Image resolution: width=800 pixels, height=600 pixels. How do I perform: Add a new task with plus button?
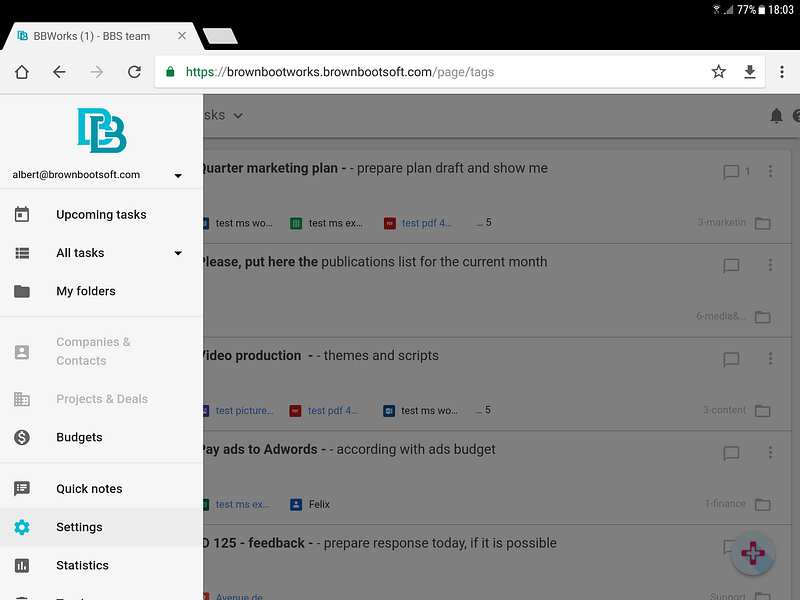(753, 554)
